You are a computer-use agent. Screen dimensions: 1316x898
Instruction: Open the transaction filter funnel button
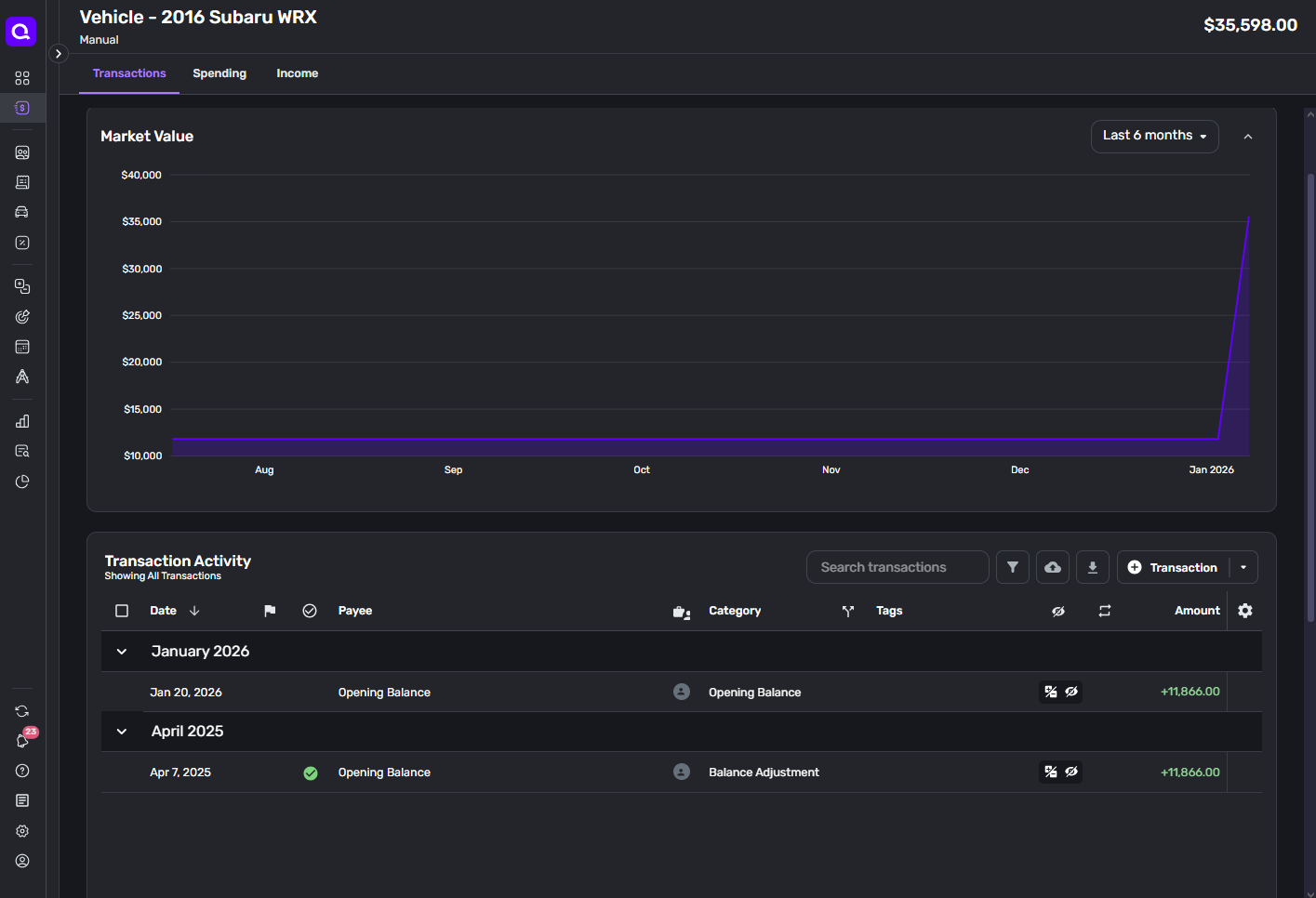tap(1013, 567)
